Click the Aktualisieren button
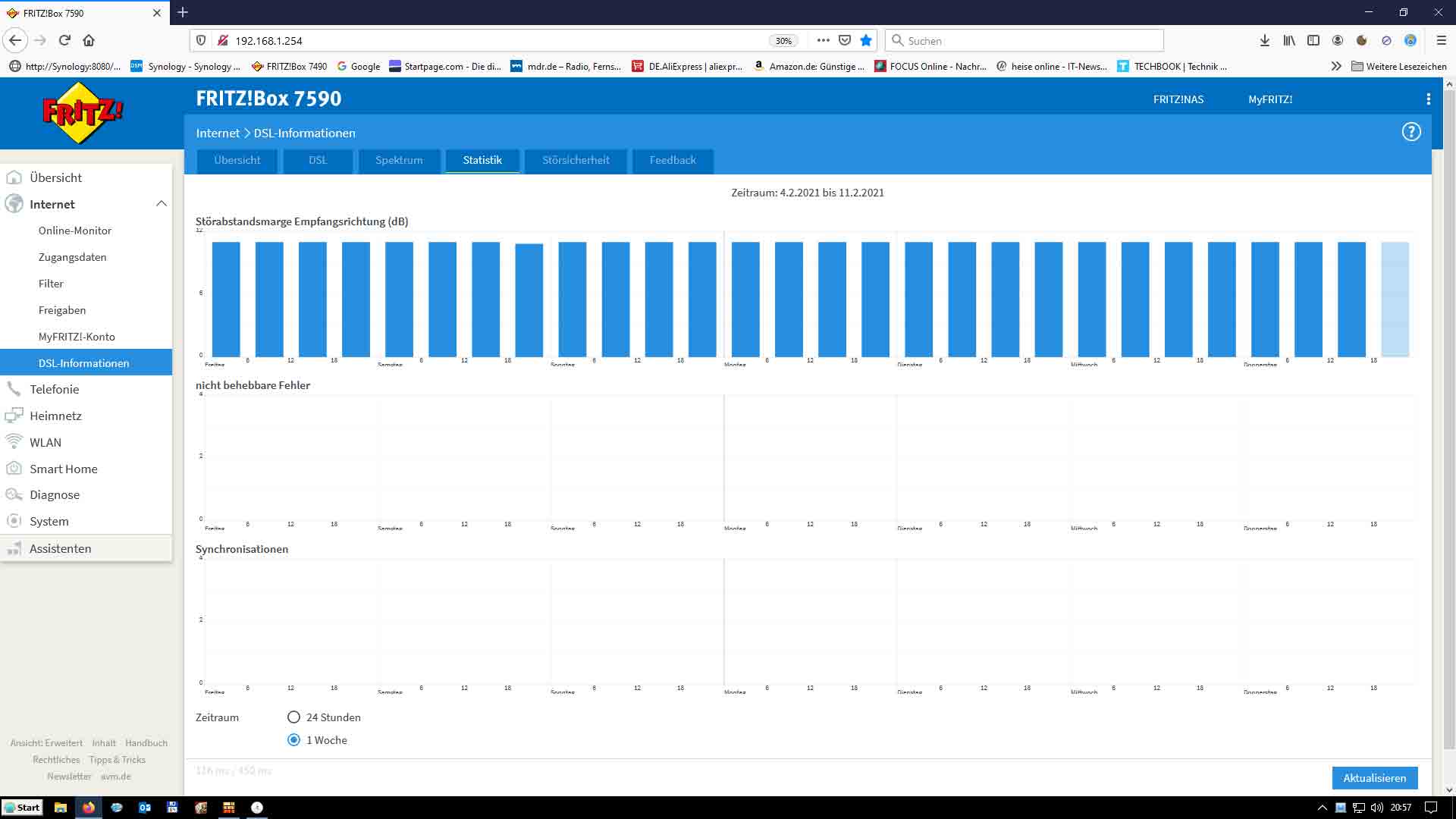1456x819 pixels. pos(1374,778)
